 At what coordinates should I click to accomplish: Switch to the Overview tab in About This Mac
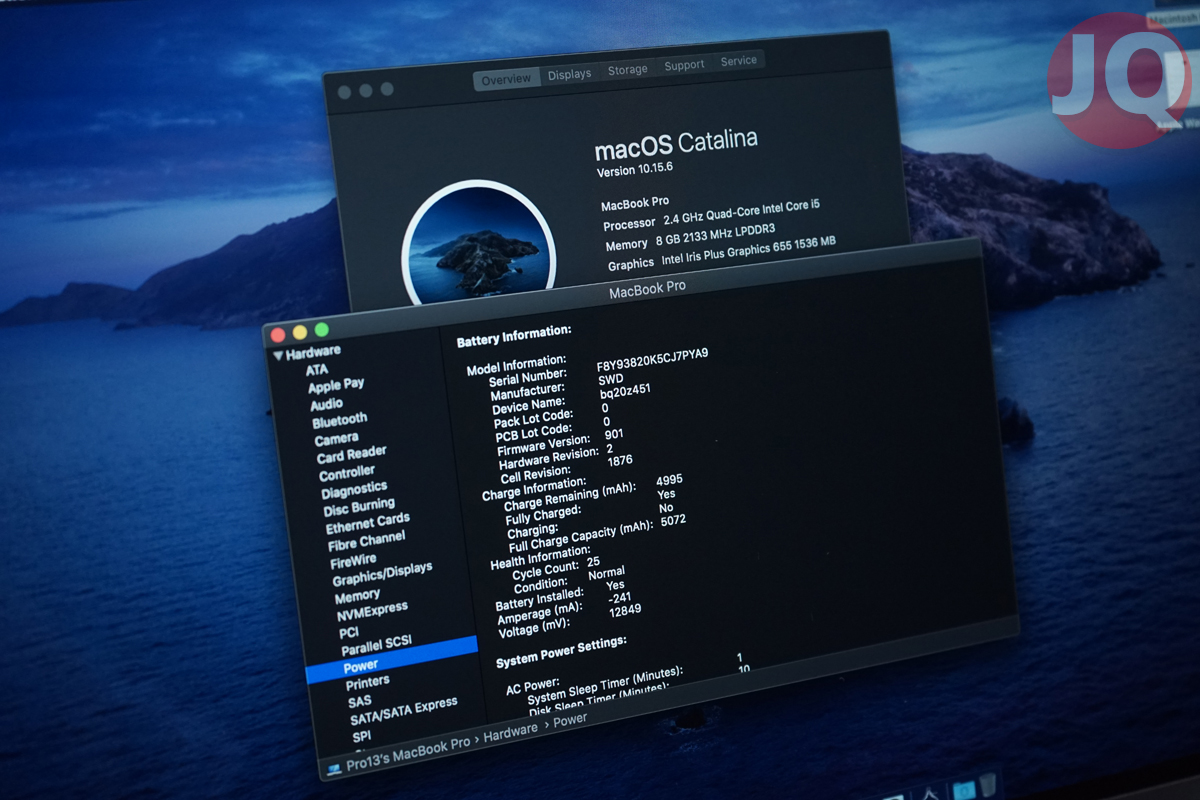click(507, 79)
